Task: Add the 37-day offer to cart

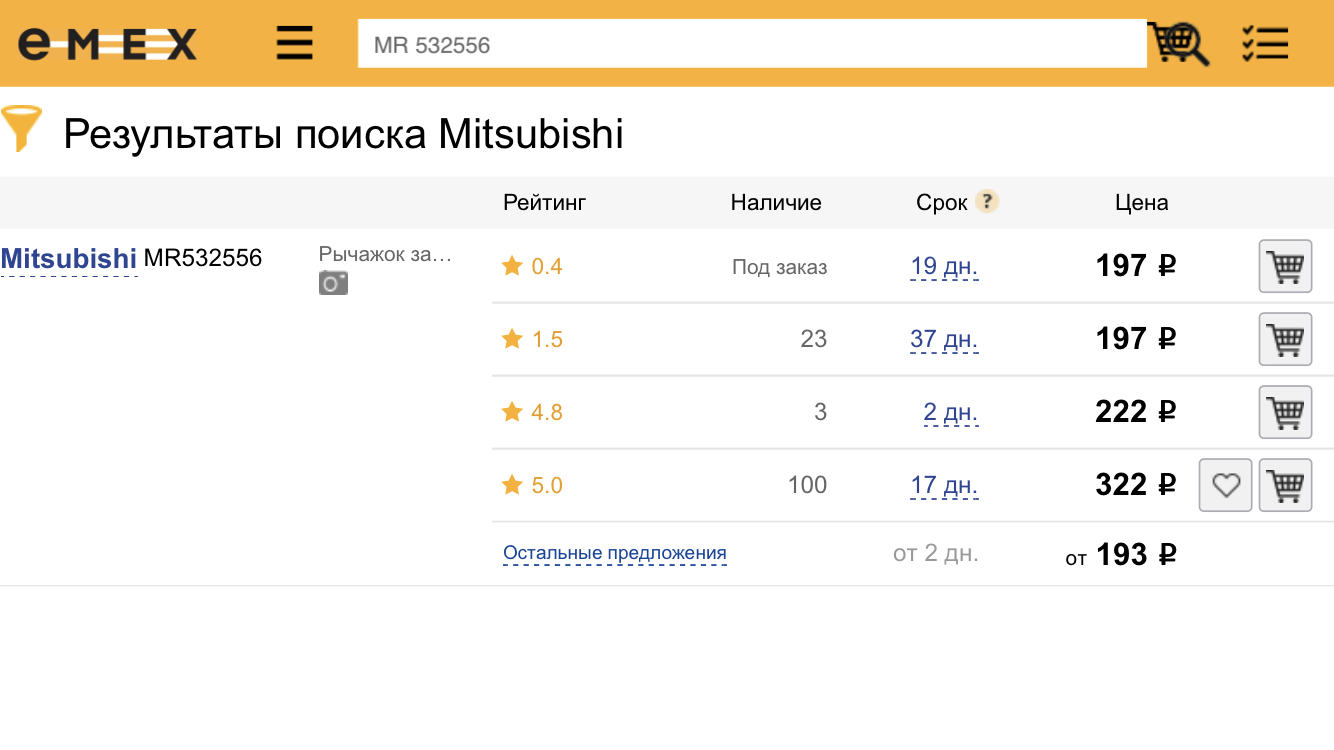Action: coord(1285,339)
